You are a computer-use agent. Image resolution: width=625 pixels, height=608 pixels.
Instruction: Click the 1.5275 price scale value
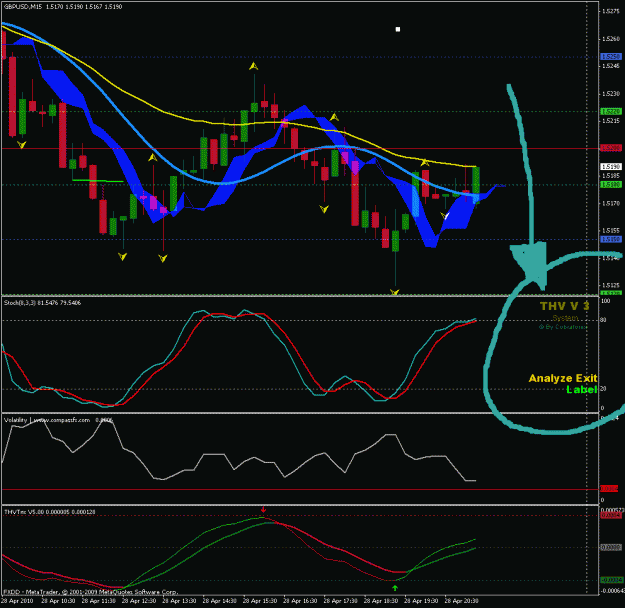click(611, 11)
